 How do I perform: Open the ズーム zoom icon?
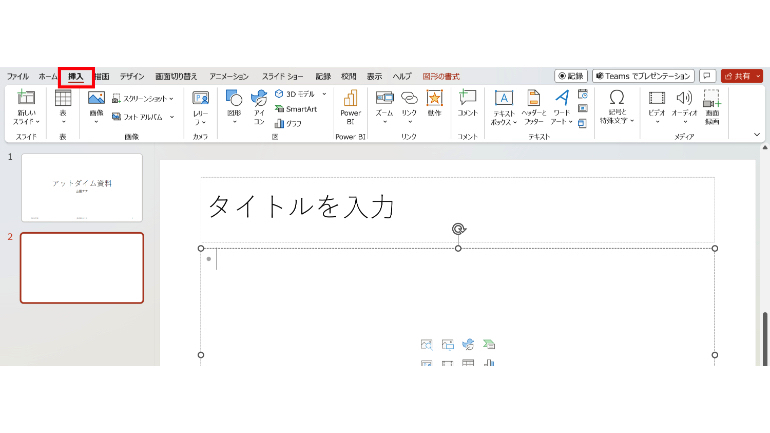385,97
